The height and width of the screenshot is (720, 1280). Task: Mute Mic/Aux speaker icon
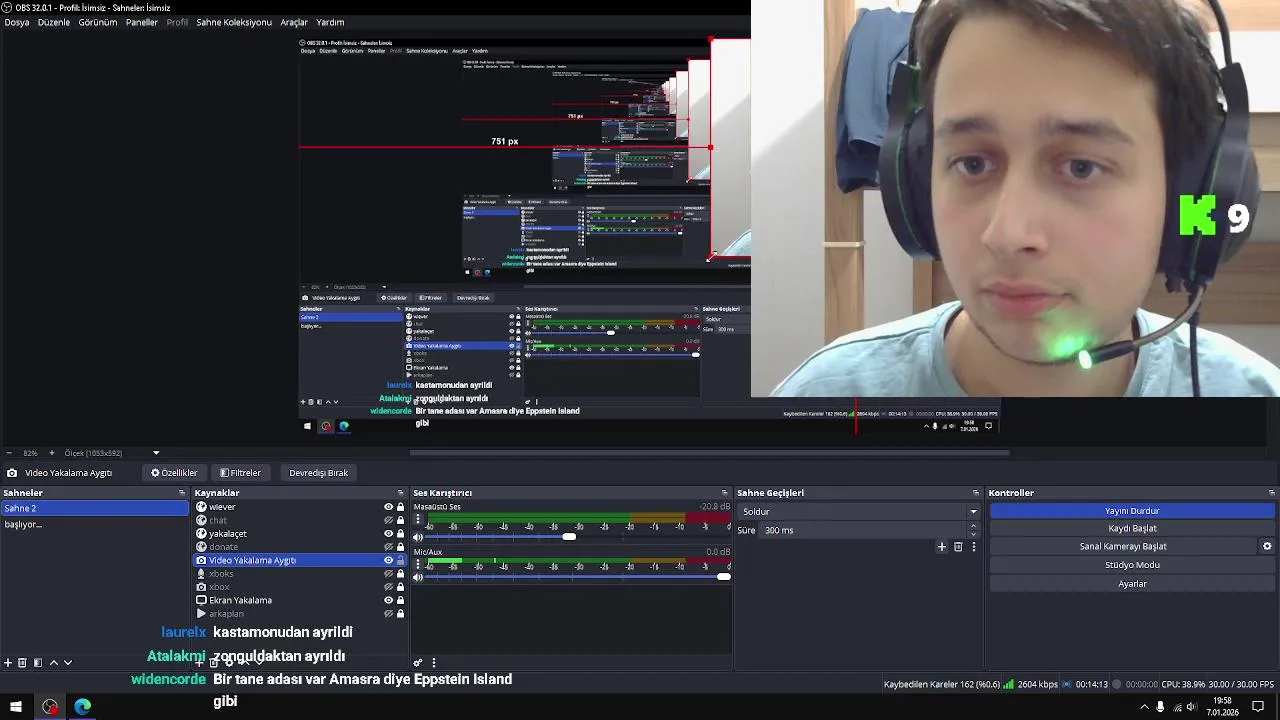click(x=418, y=577)
